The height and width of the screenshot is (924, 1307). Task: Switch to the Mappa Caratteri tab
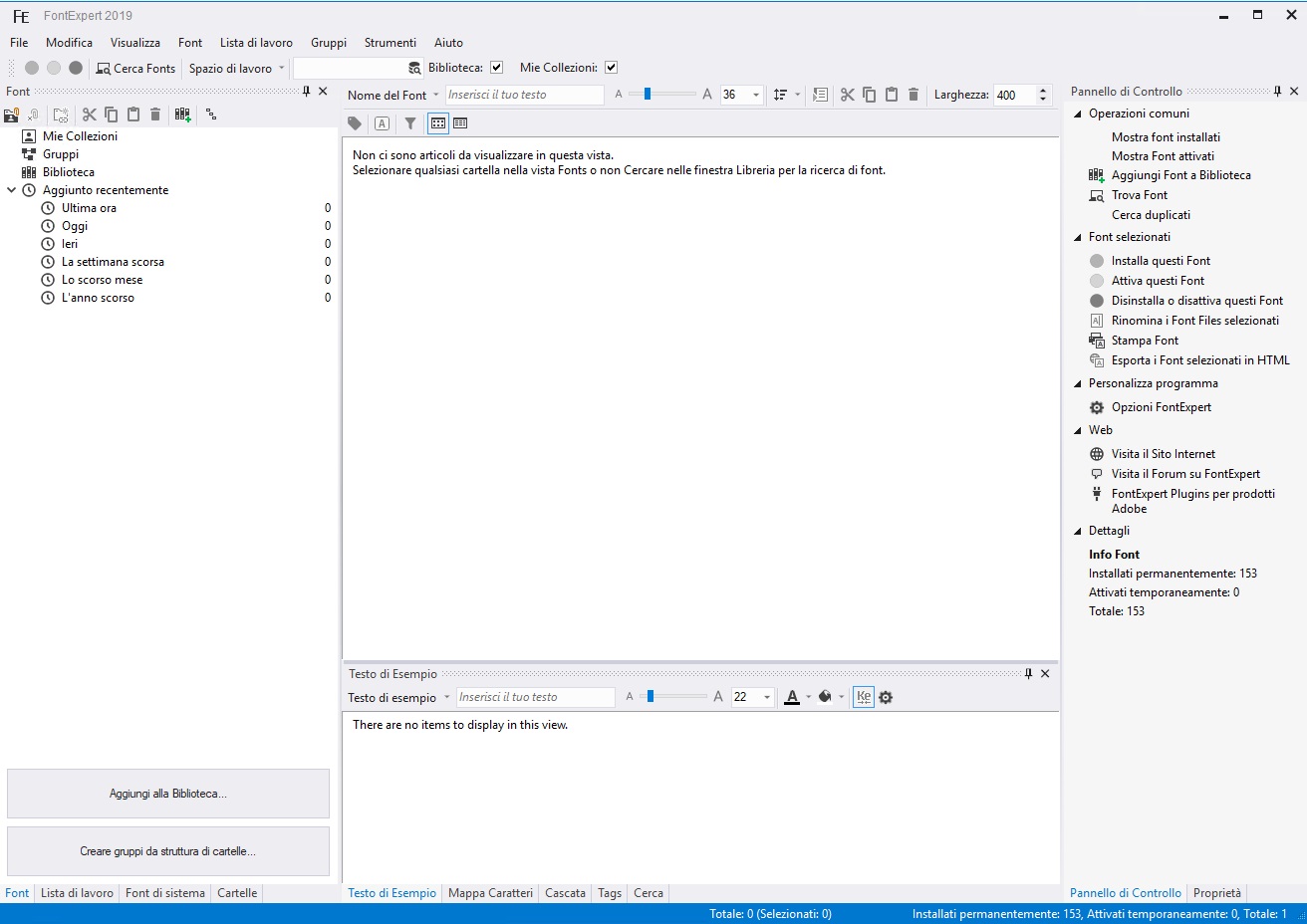coord(490,893)
